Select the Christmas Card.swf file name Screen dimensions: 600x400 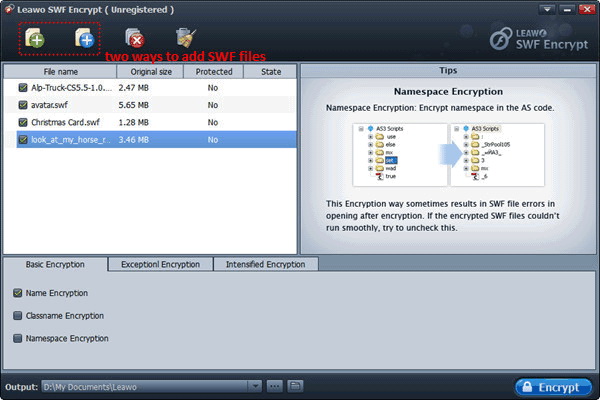65,122
